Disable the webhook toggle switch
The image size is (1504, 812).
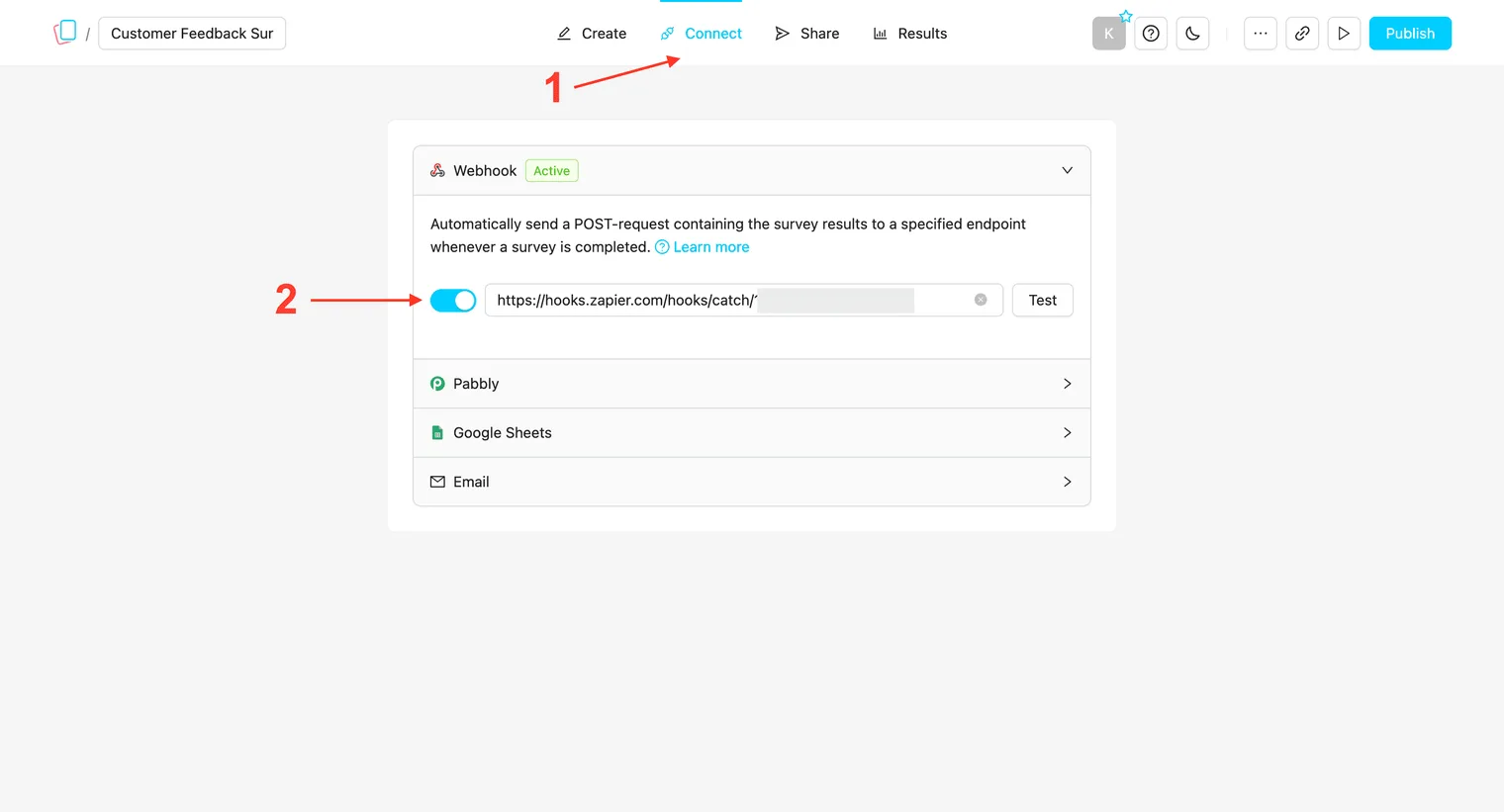point(453,301)
